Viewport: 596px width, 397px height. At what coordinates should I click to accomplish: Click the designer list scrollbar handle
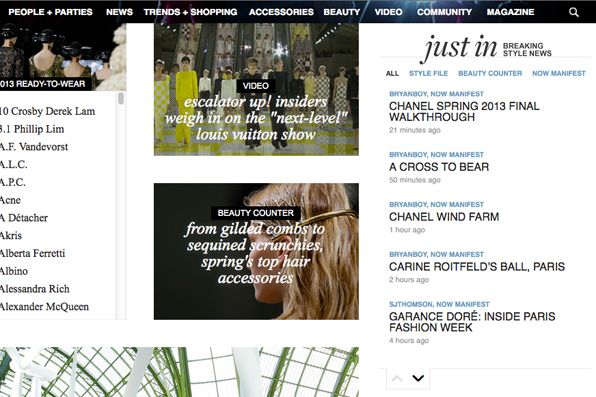[x=121, y=98]
